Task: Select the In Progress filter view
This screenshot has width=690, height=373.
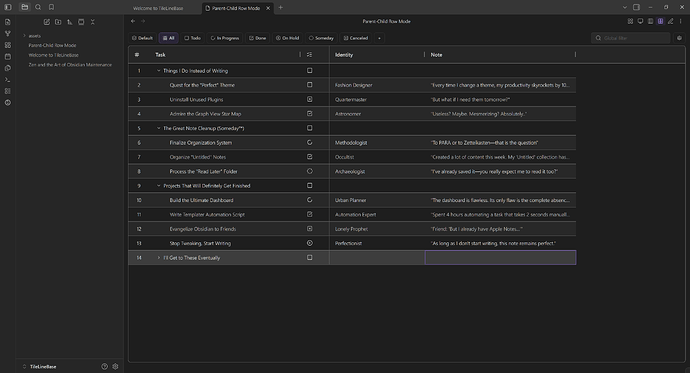Action: (x=224, y=38)
